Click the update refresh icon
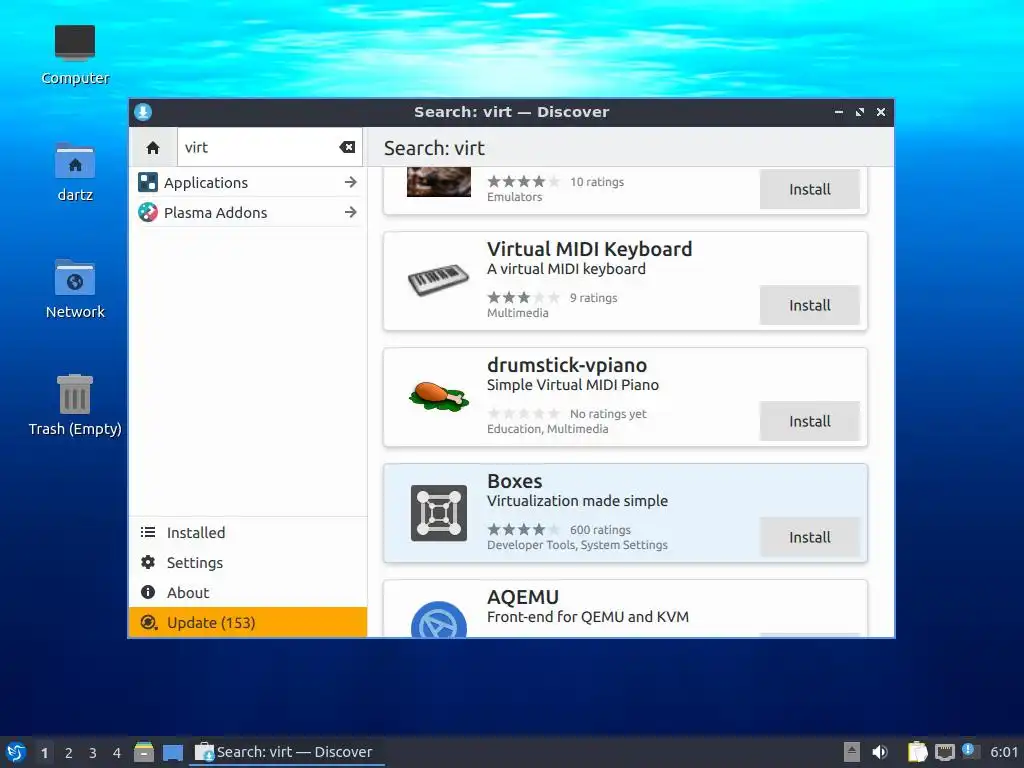 (149, 622)
